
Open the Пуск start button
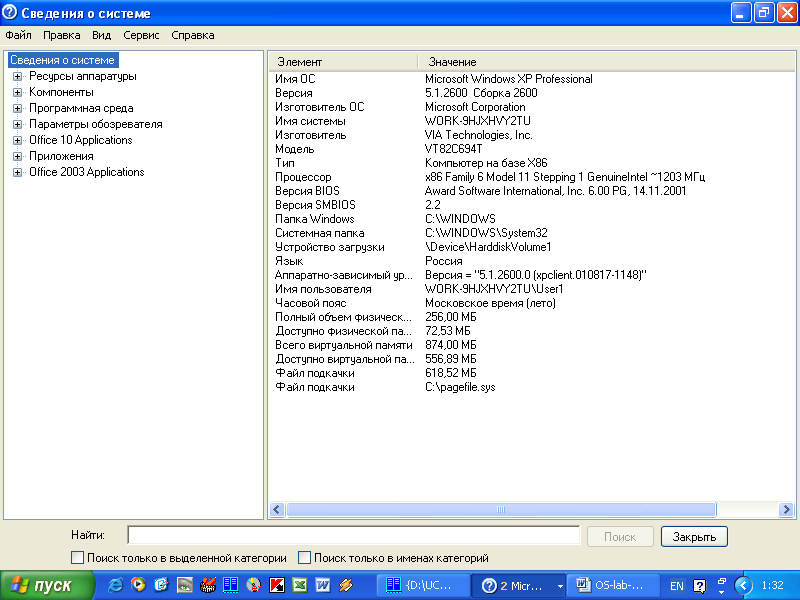[47, 585]
